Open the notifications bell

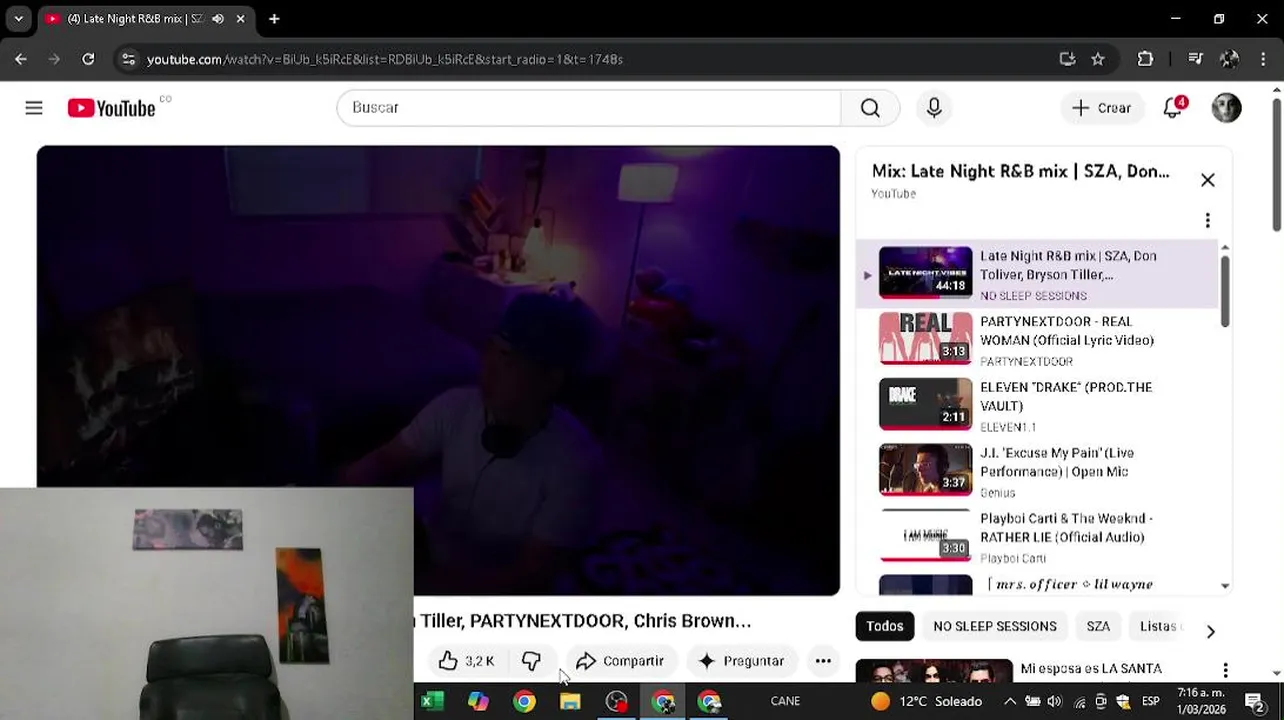pyautogui.click(x=1173, y=108)
